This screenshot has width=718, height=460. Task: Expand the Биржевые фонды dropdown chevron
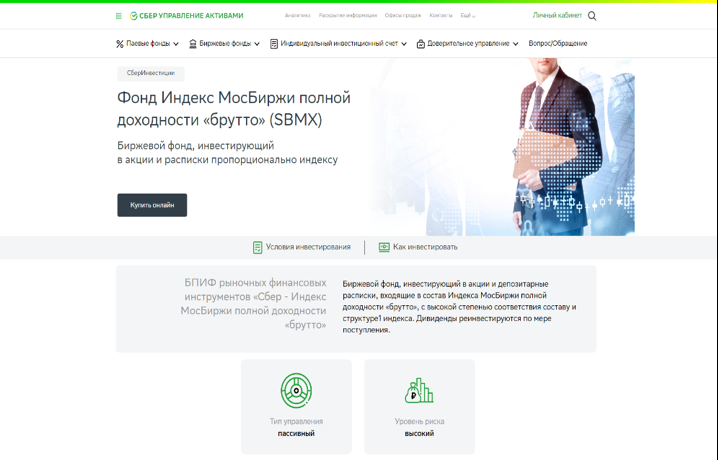(x=257, y=44)
